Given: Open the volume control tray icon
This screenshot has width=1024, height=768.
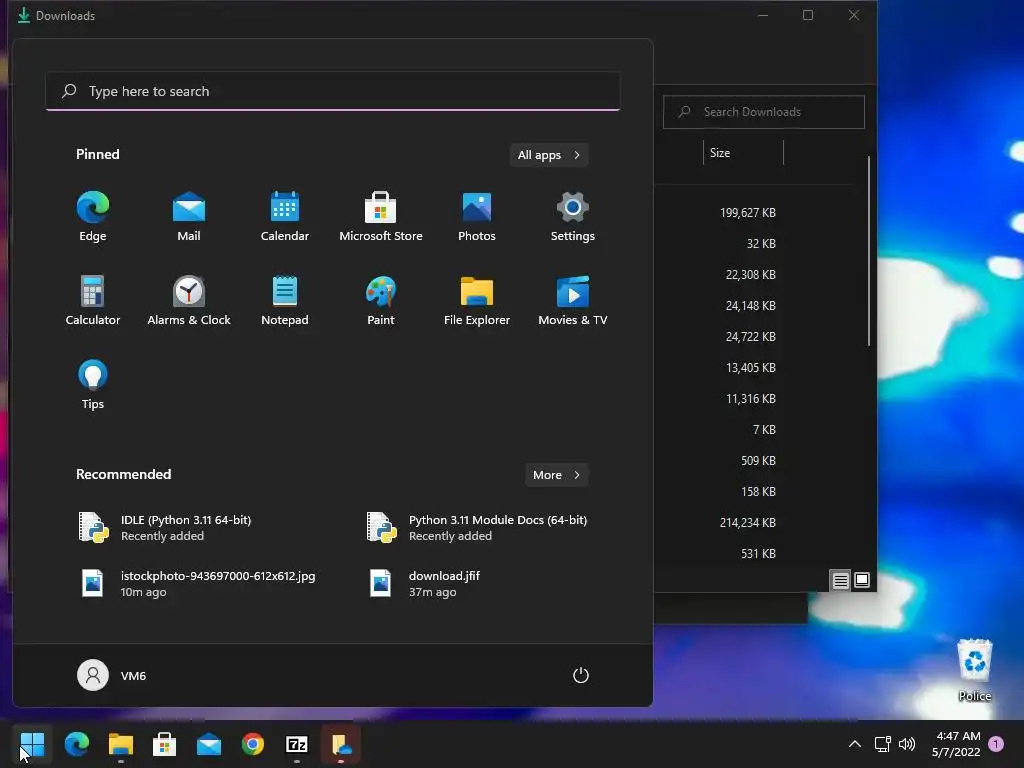Looking at the screenshot, I should click(x=906, y=744).
